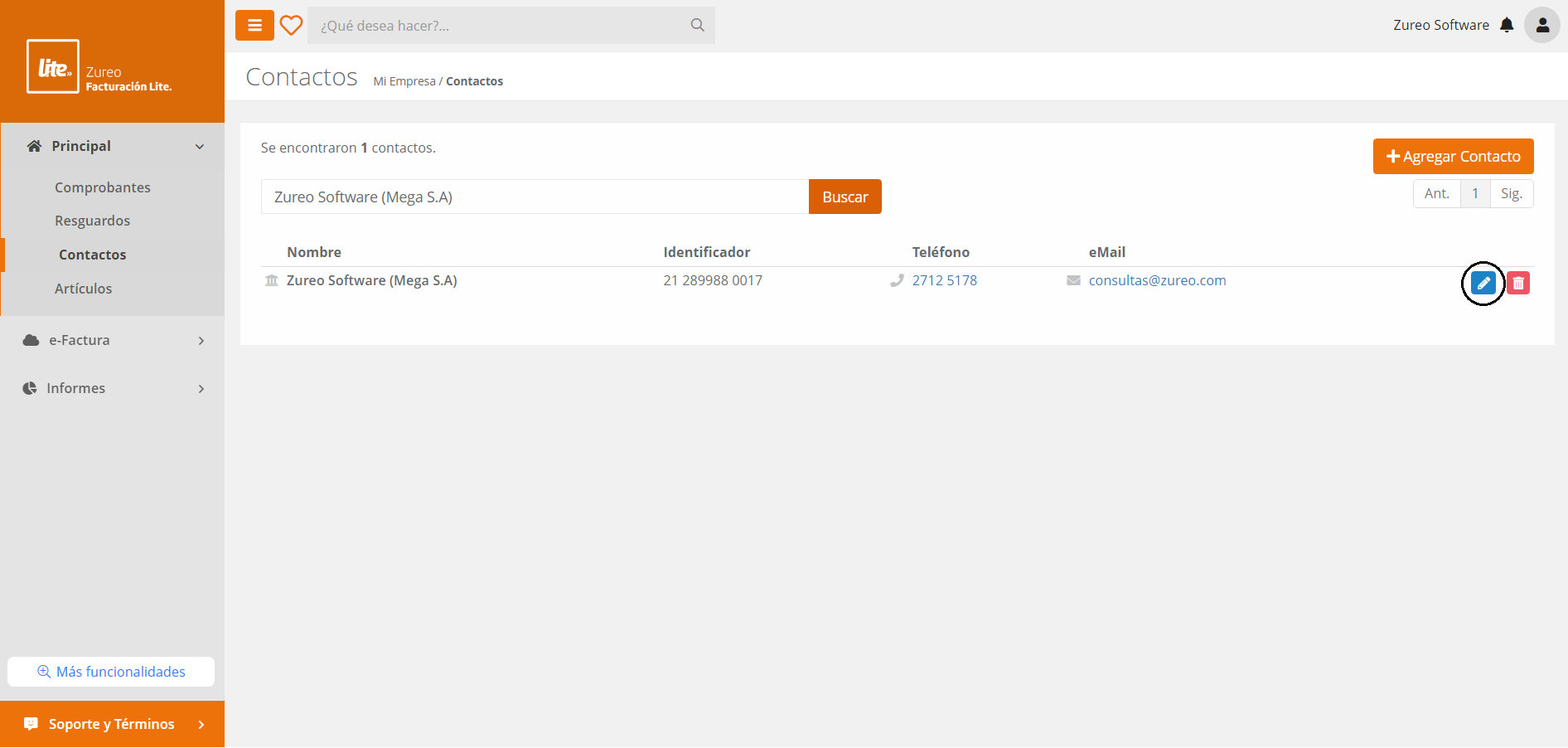
Task: Open Resguardos in the sidebar
Action: [x=92, y=221]
